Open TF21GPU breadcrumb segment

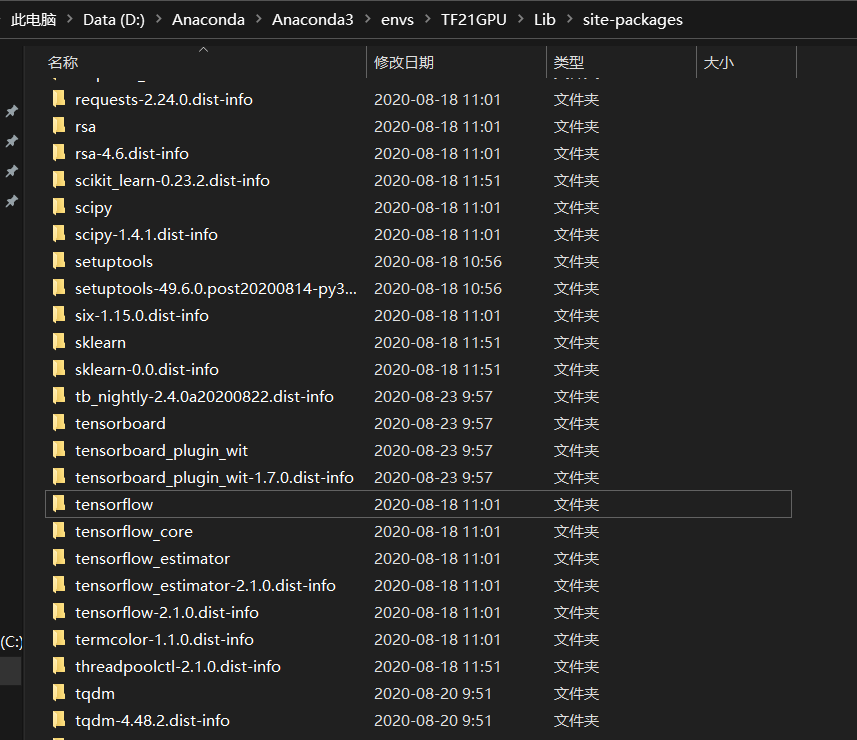click(474, 20)
